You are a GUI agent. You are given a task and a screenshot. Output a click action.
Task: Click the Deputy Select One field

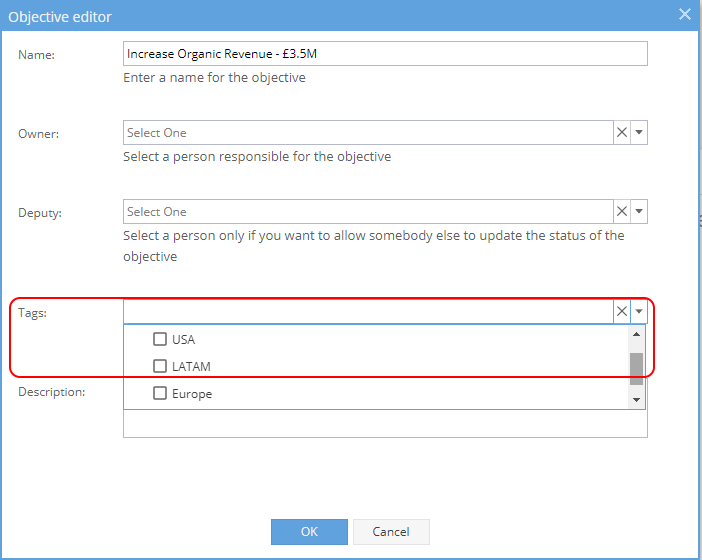tap(368, 211)
